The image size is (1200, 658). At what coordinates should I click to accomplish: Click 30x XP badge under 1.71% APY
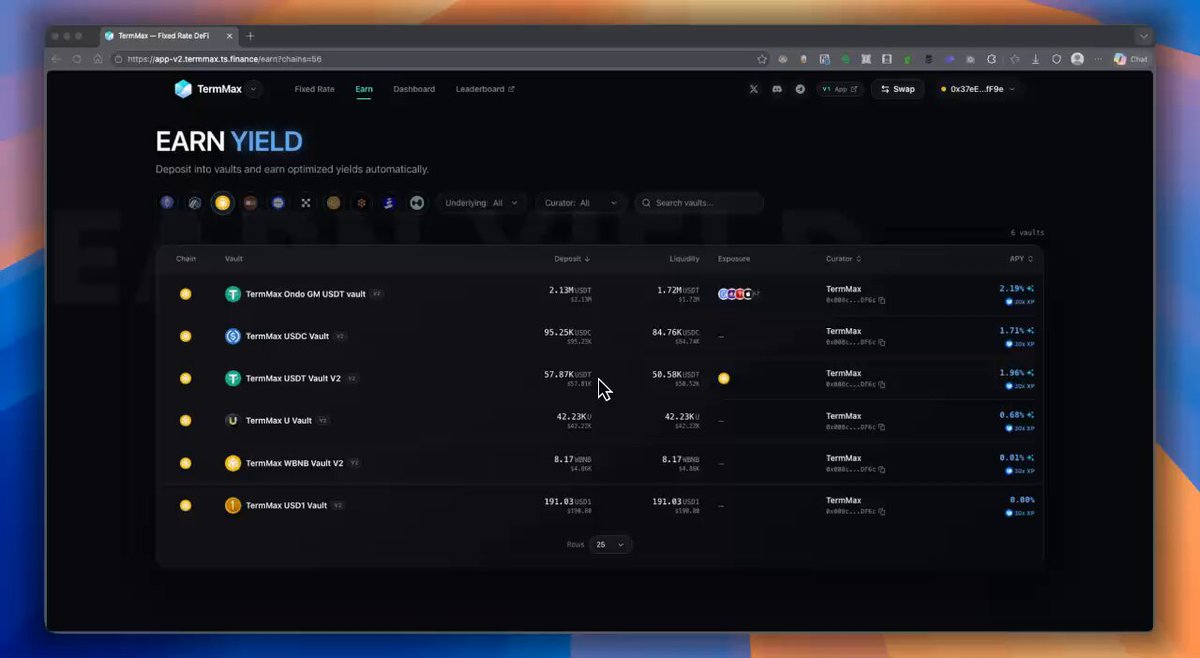coord(1020,343)
